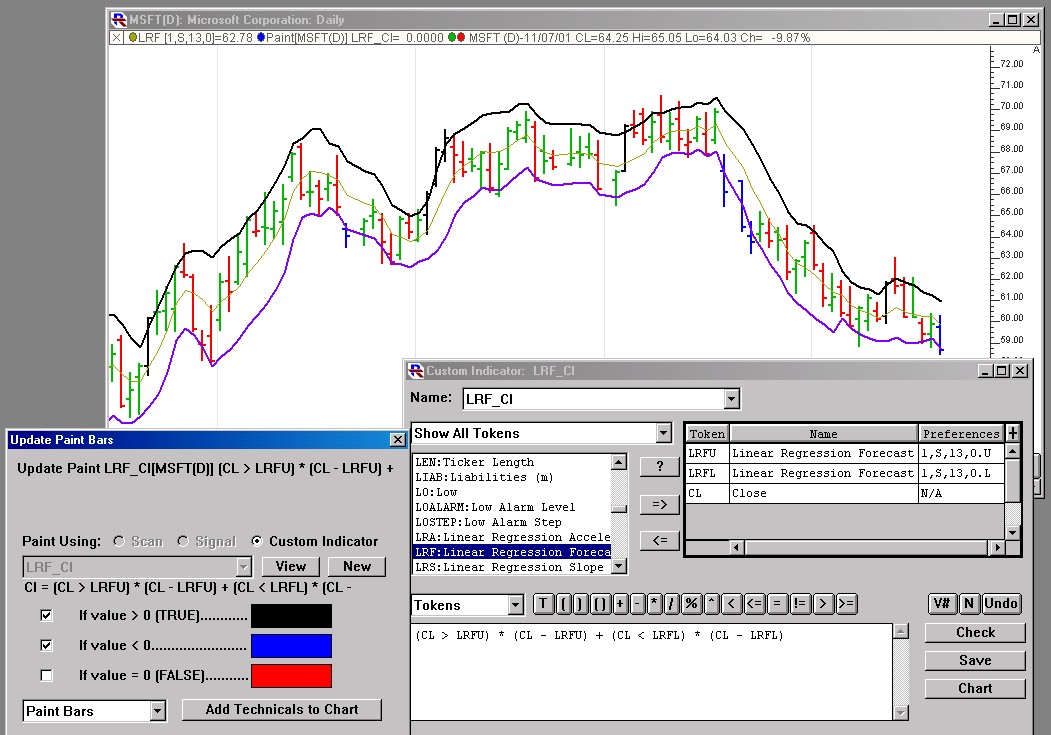Select the Custom Indicator radio button

[x=257, y=541]
